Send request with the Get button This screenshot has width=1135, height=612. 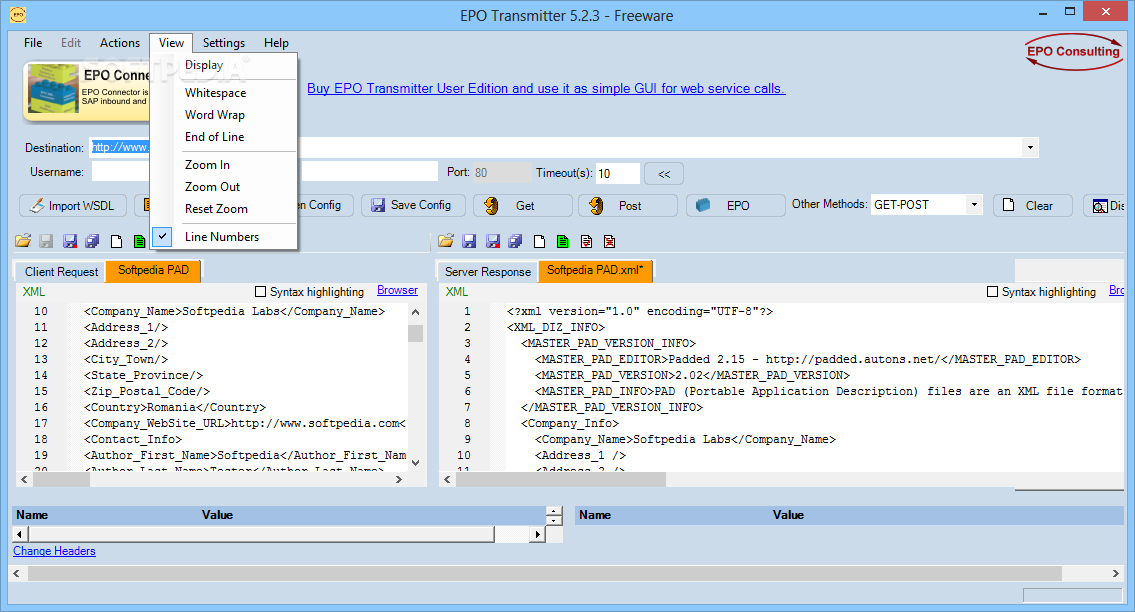(x=523, y=206)
